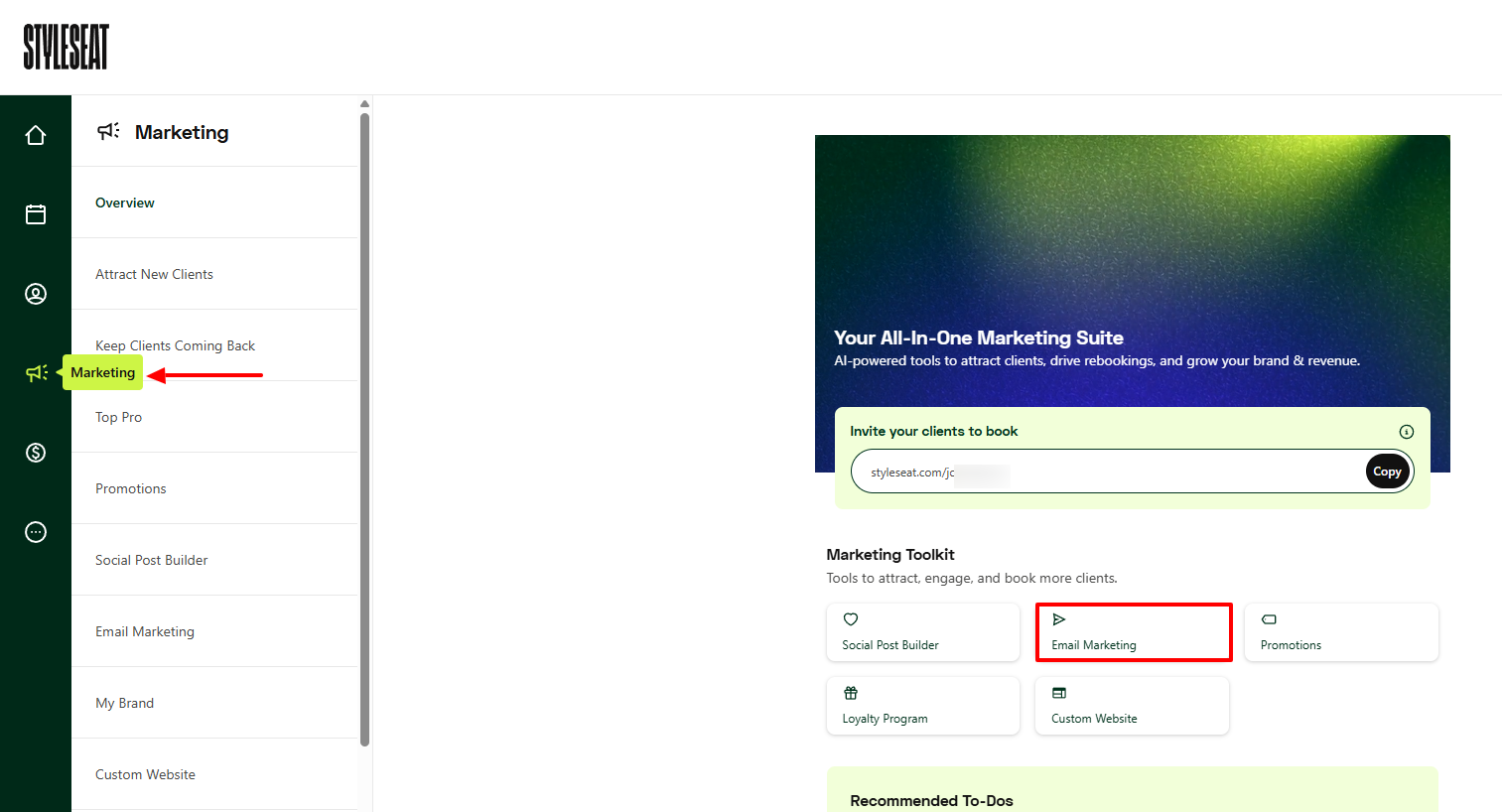Click the Loyalty Program gift icon
Screen dimensions: 1502x812
click(851, 692)
